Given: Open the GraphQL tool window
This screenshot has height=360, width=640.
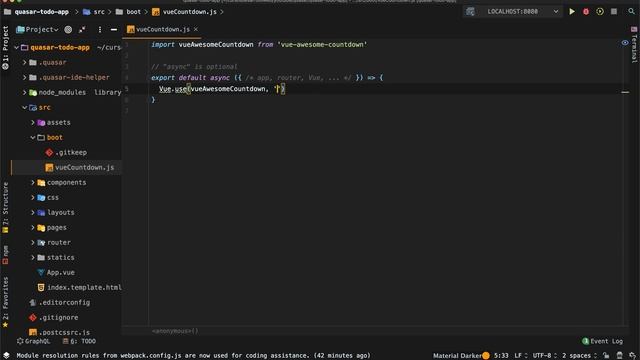Looking at the screenshot, I should coord(33,341).
